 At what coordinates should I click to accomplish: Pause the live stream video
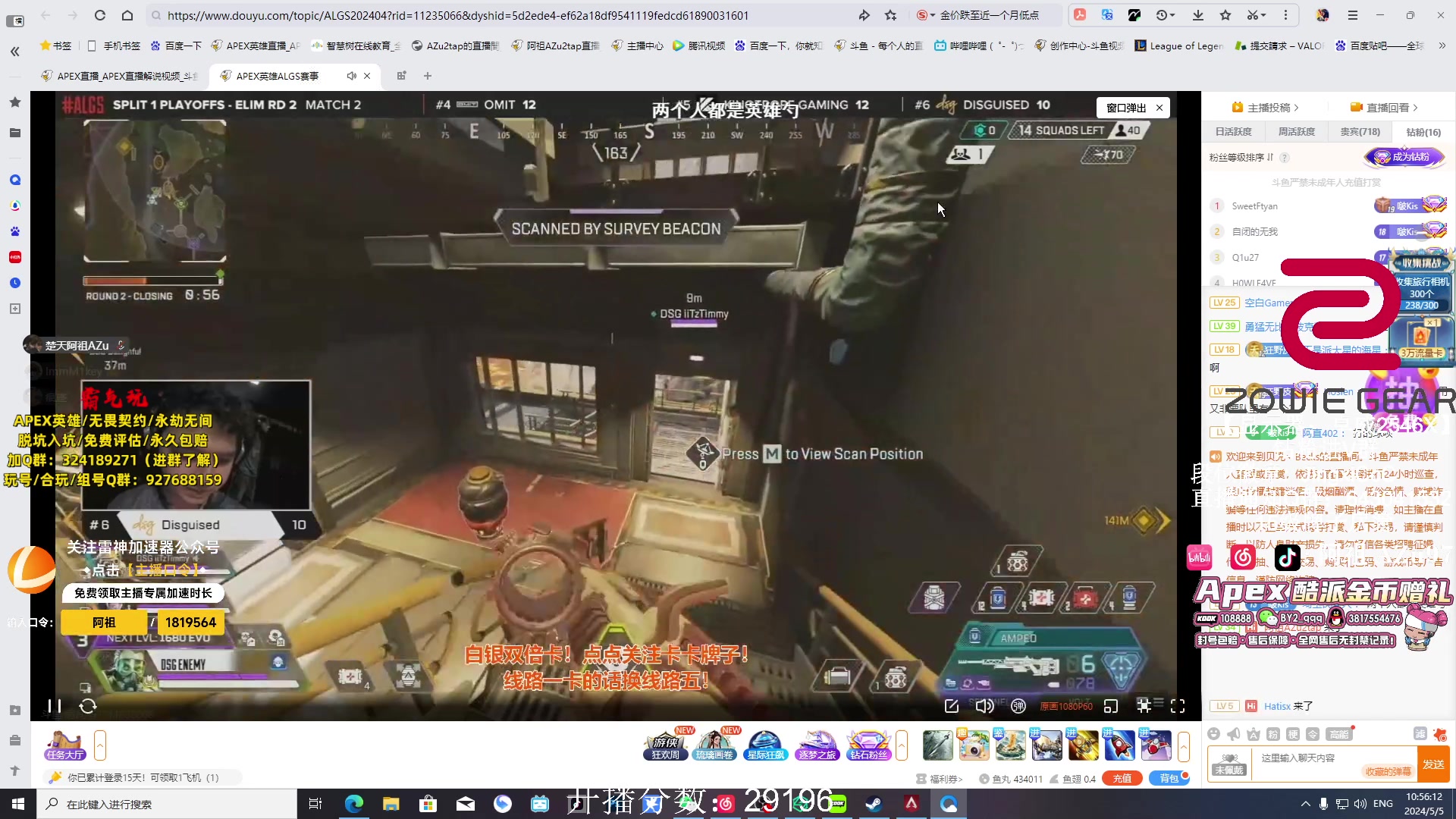(x=54, y=706)
